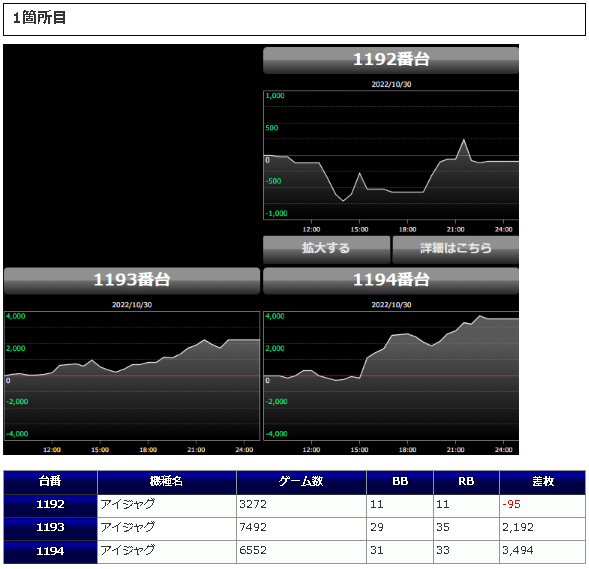Select table row for machine 1192
Screen dimensions: 589x569
coord(294,506)
